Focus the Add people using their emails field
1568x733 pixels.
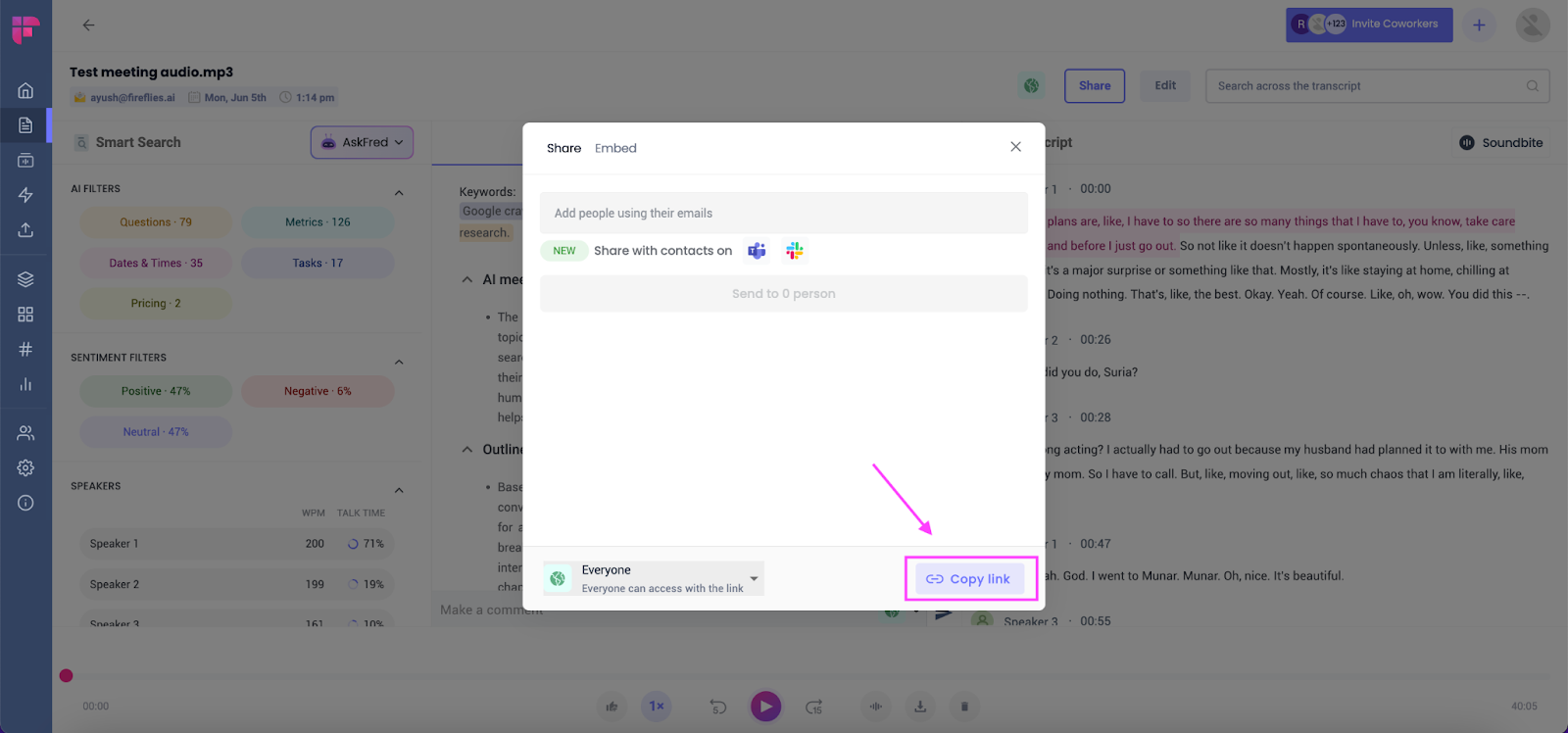[x=784, y=213]
